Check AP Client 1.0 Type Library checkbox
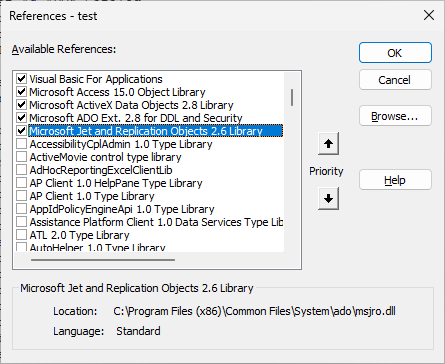 tap(21, 196)
